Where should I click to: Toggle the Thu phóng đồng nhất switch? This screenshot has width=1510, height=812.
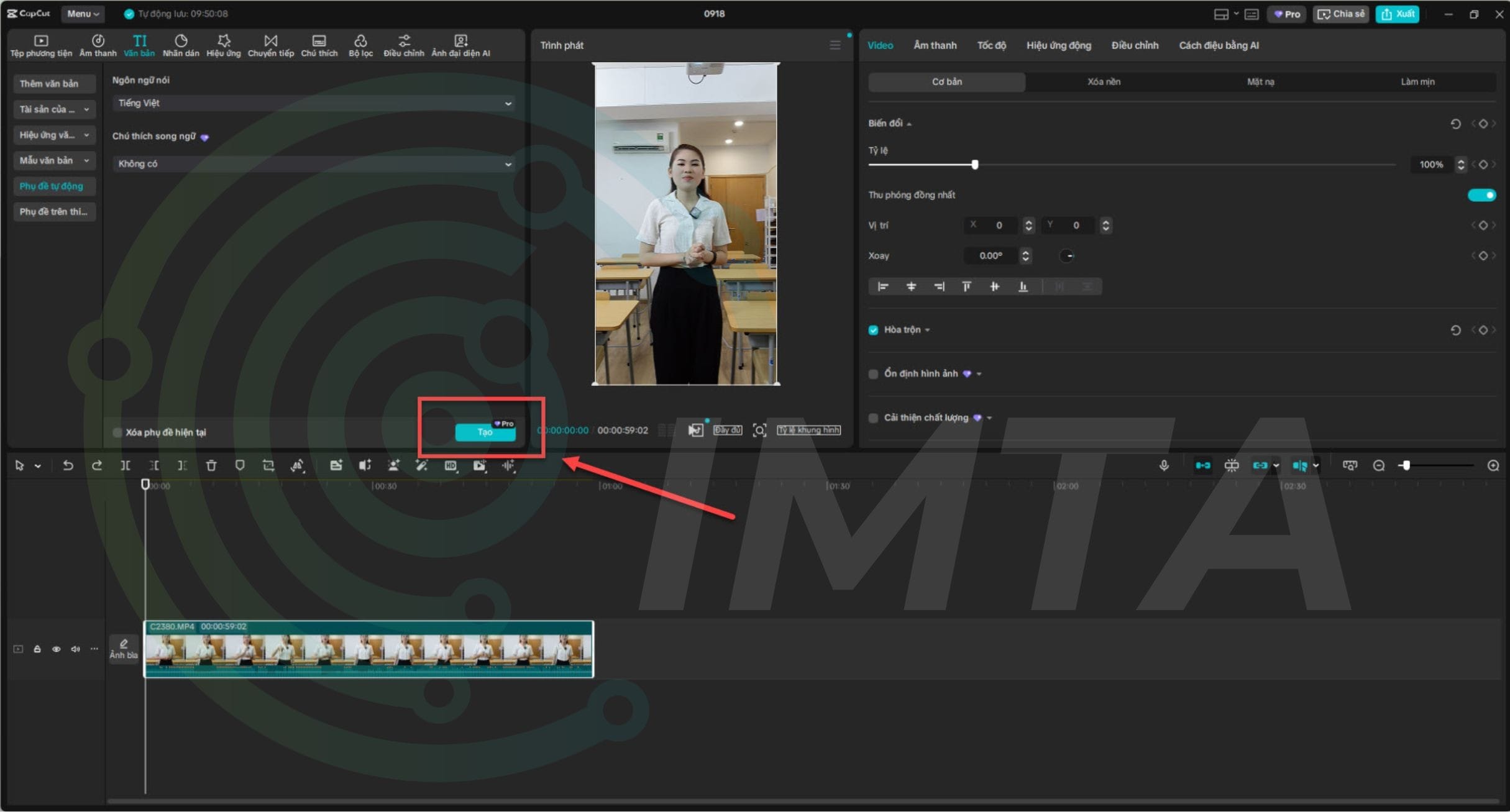coord(1481,195)
